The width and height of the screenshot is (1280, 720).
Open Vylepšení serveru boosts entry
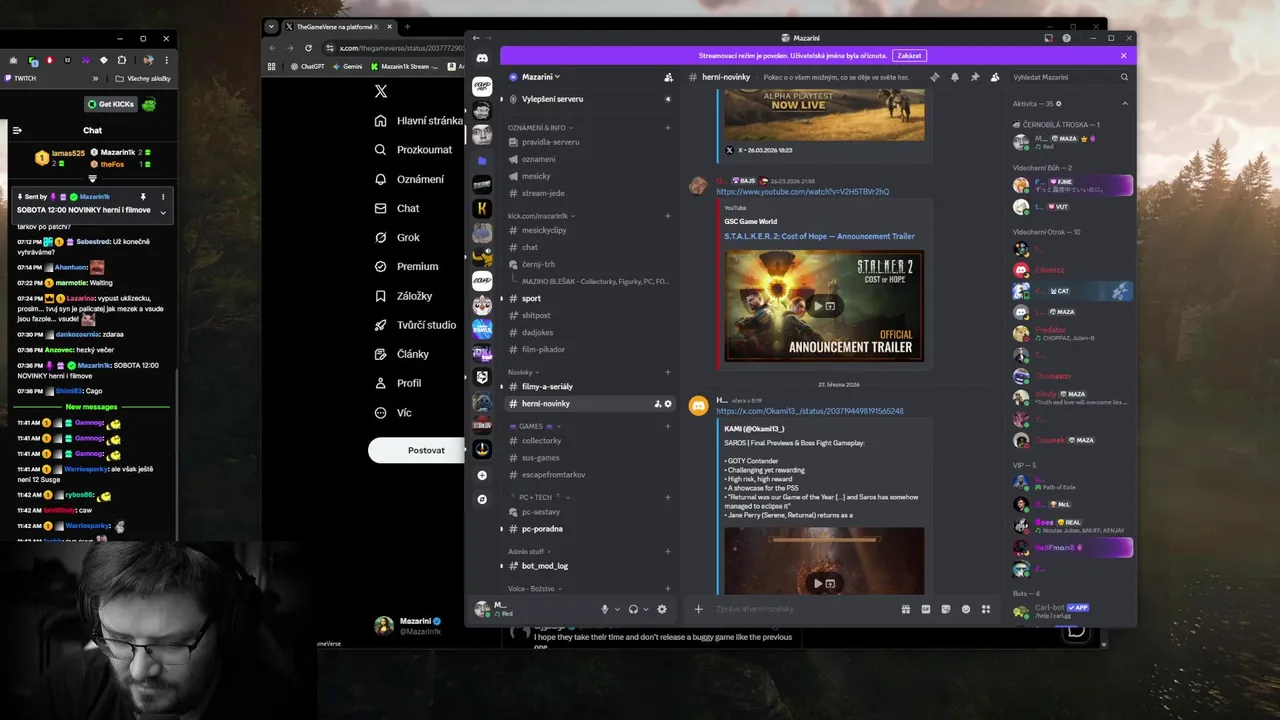(590, 99)
